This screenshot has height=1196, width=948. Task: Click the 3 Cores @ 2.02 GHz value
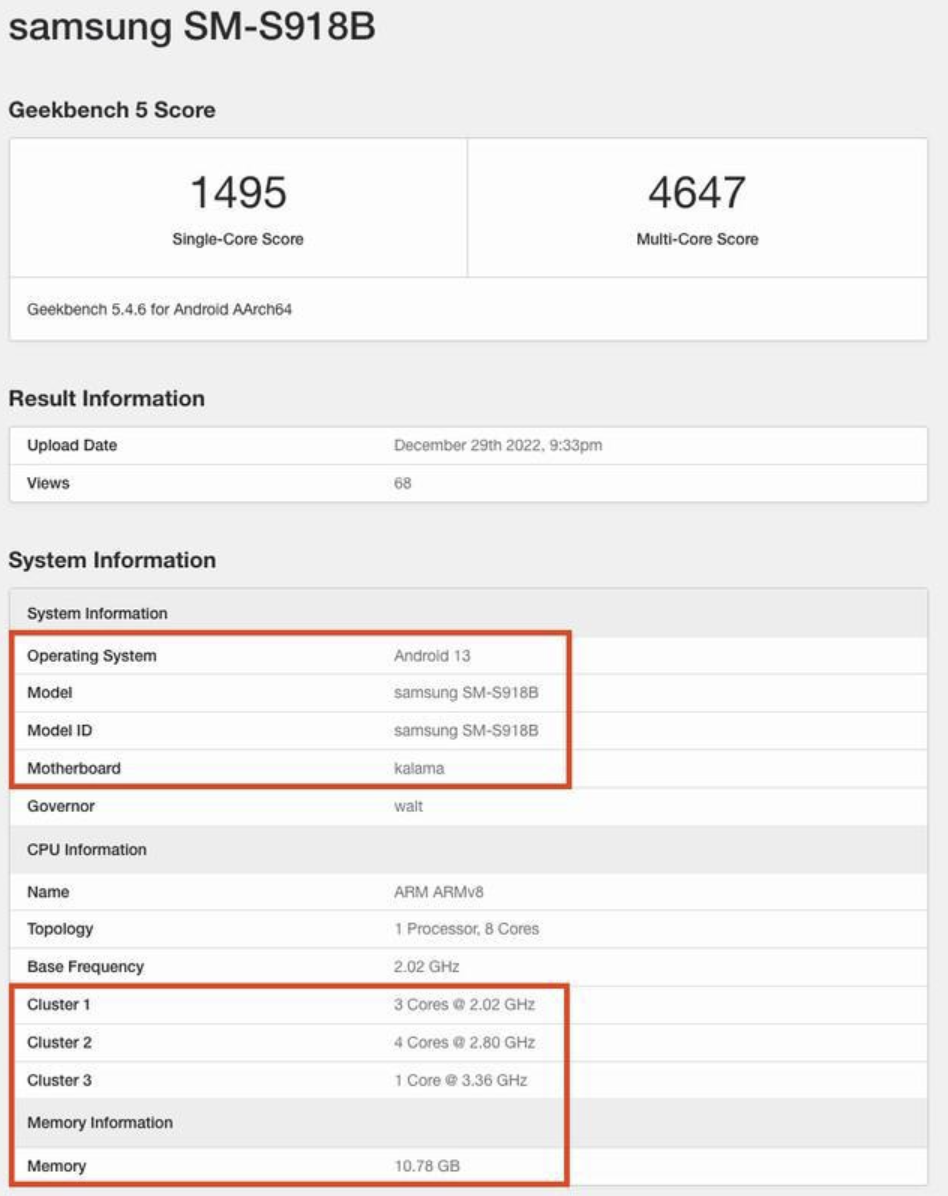[464, 1005]
